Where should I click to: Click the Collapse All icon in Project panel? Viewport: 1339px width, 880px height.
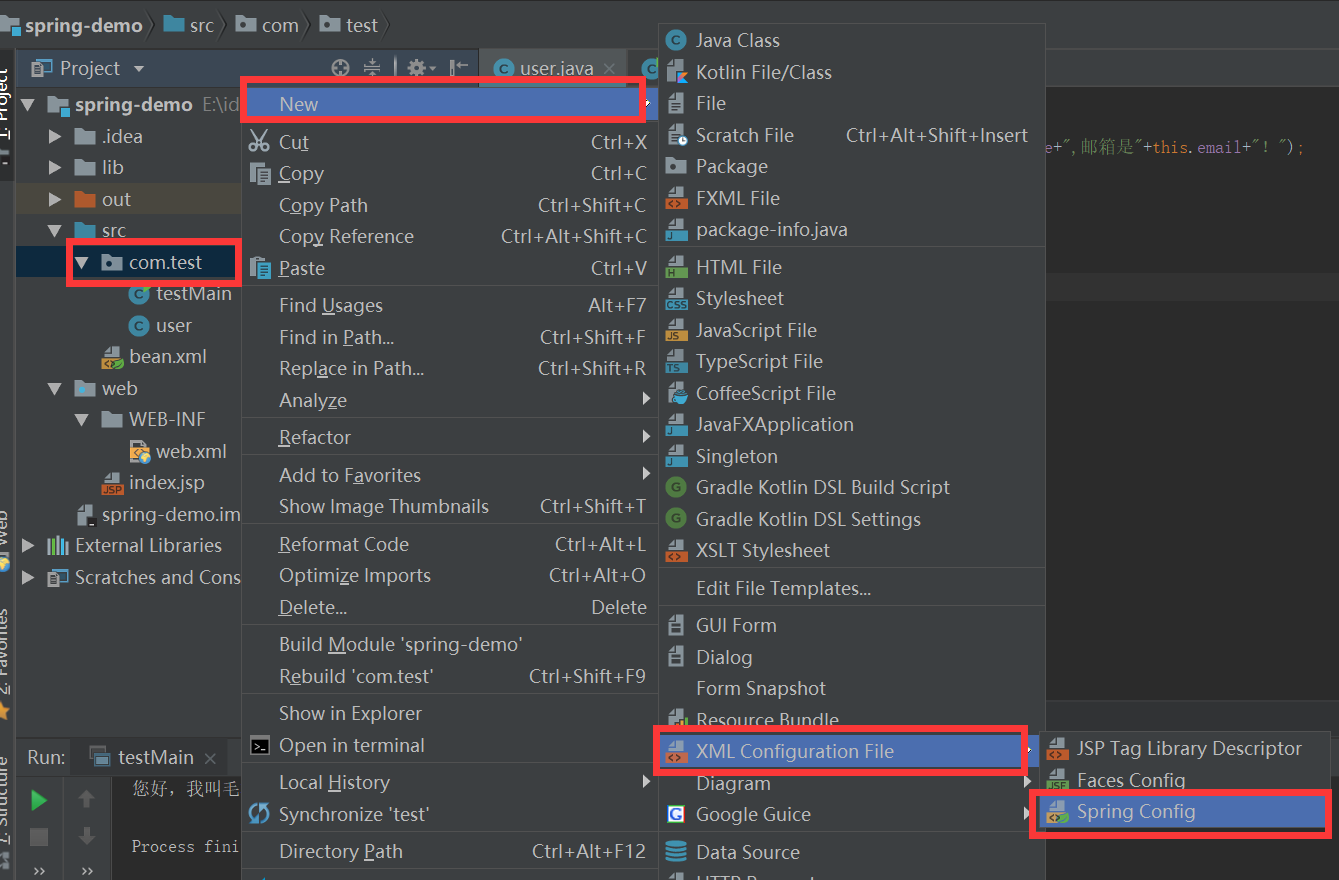[x=372, y=68]
